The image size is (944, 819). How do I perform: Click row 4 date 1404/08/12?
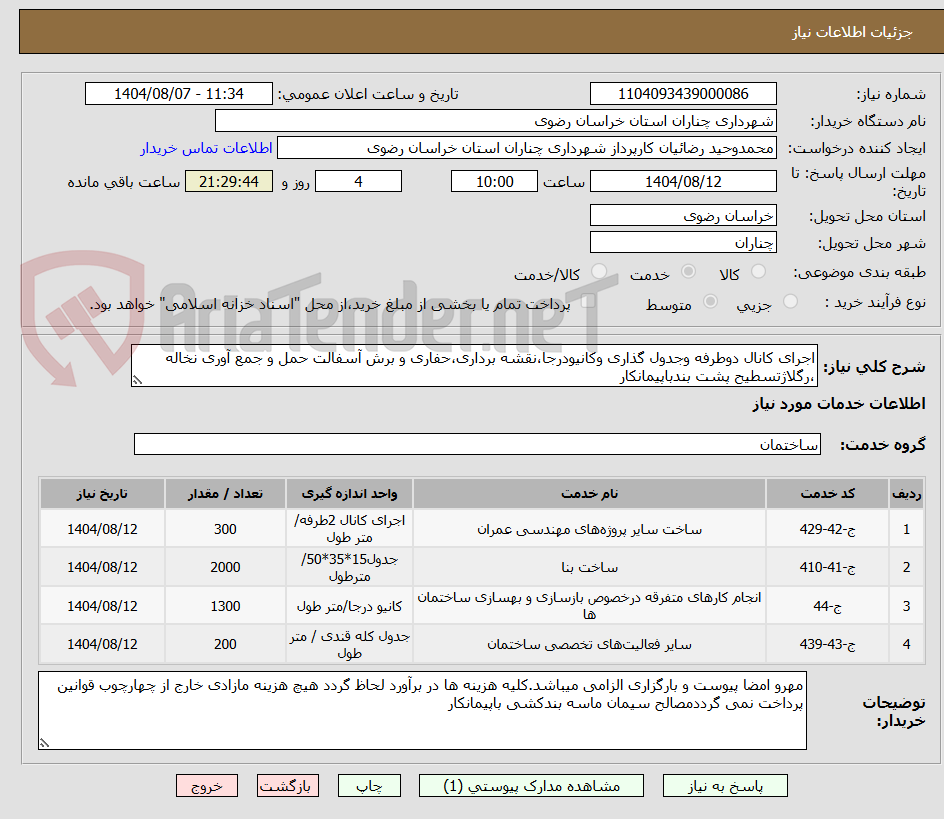click(102, 644)
